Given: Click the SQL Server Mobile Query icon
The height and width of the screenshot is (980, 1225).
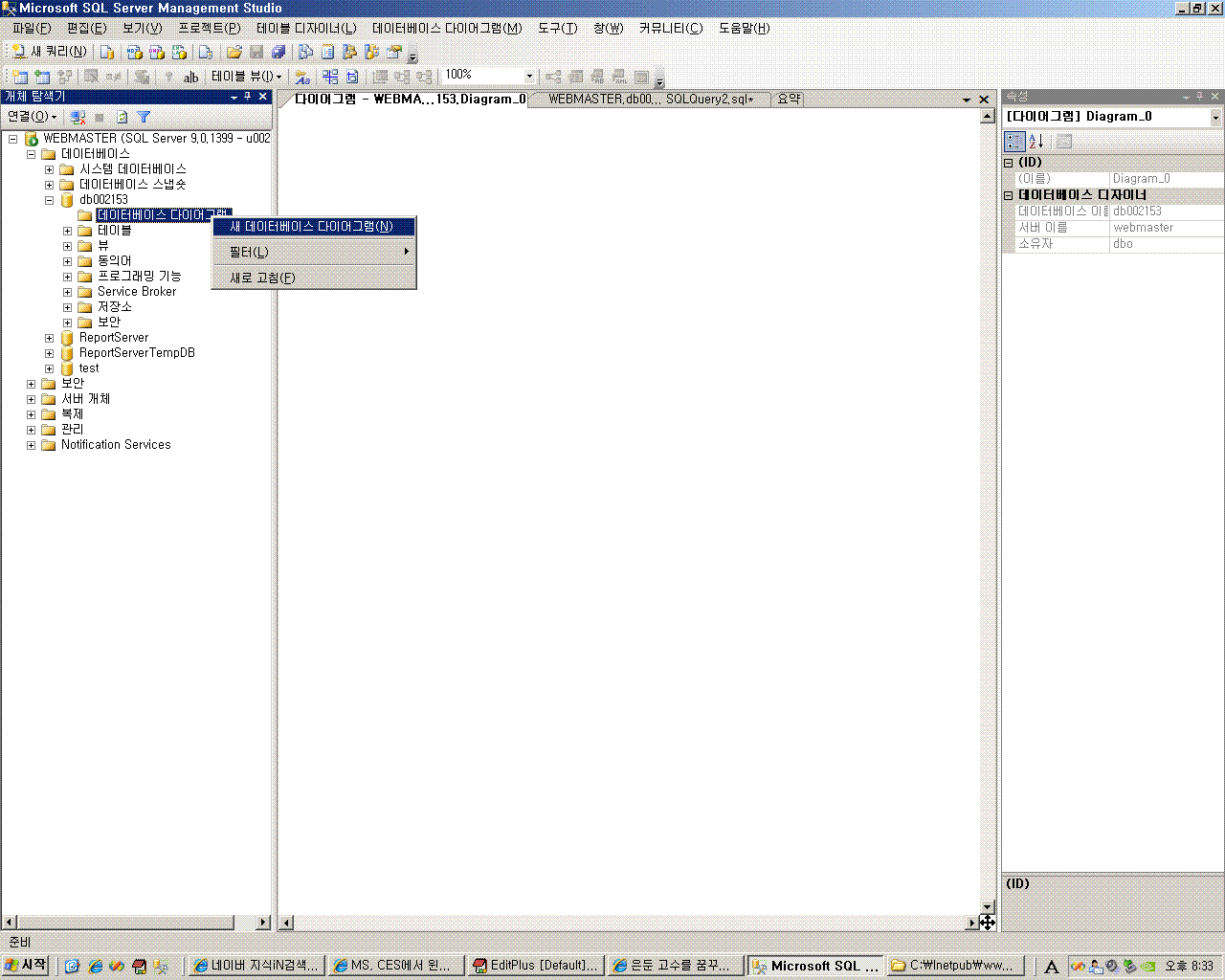Looking at the screenshot, I should click(x=205, y=52).
